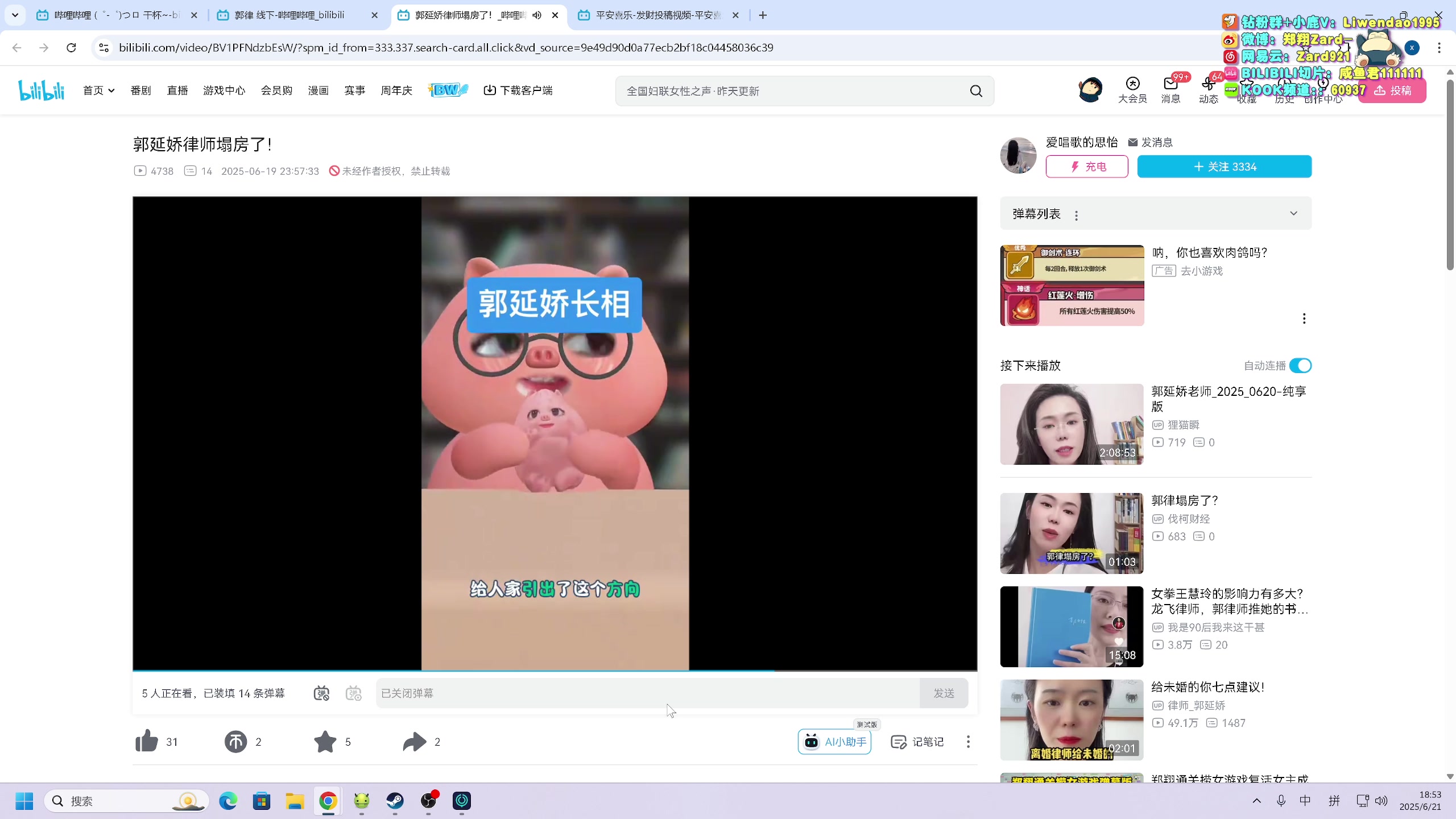Open 动态 feed icon

tap(1208, 90)
